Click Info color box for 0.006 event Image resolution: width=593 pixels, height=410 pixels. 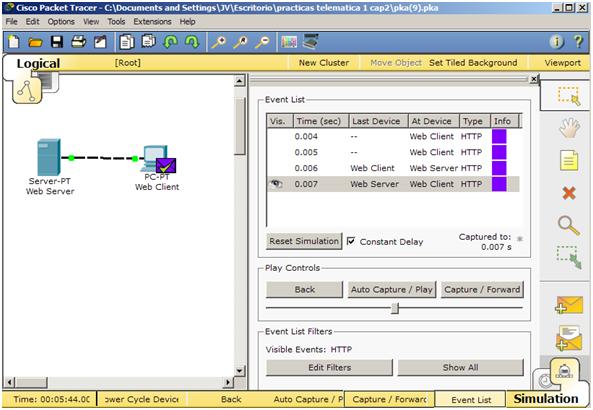point(499,168)
